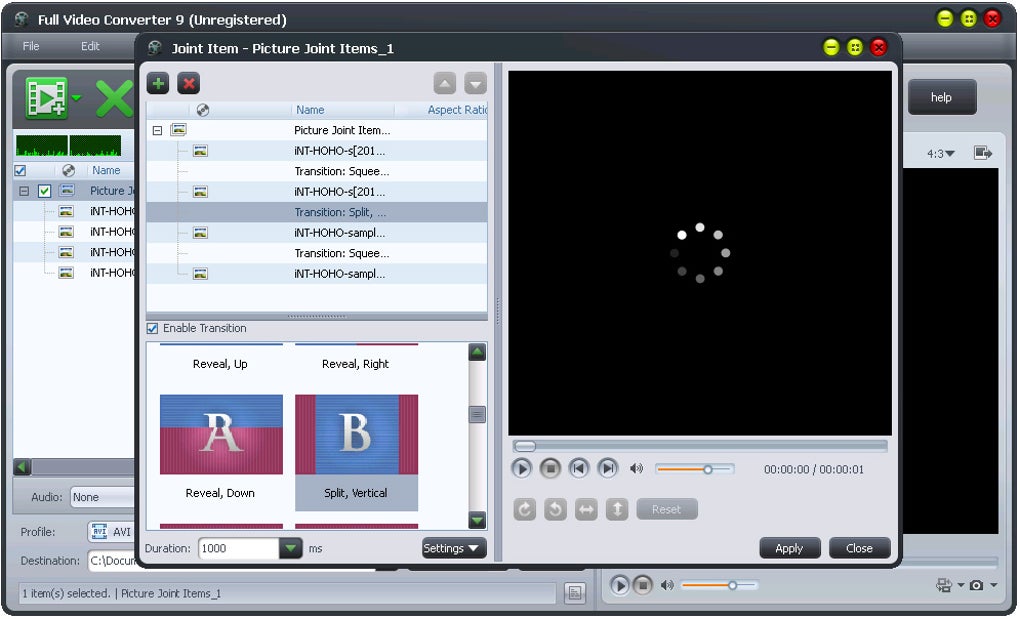Mute the speaker icon in the Joint Item preview
1020x619 pixels.
click(636, 468)
